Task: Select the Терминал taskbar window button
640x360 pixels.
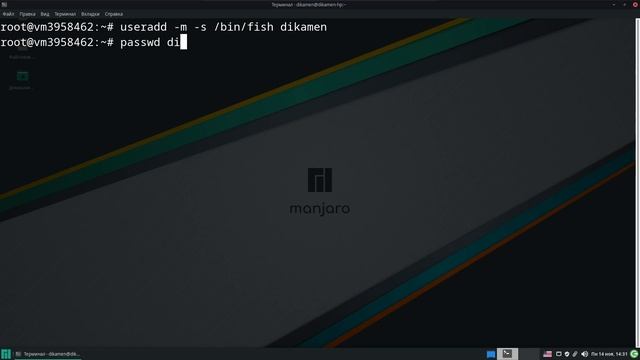Action: [47, 354]
